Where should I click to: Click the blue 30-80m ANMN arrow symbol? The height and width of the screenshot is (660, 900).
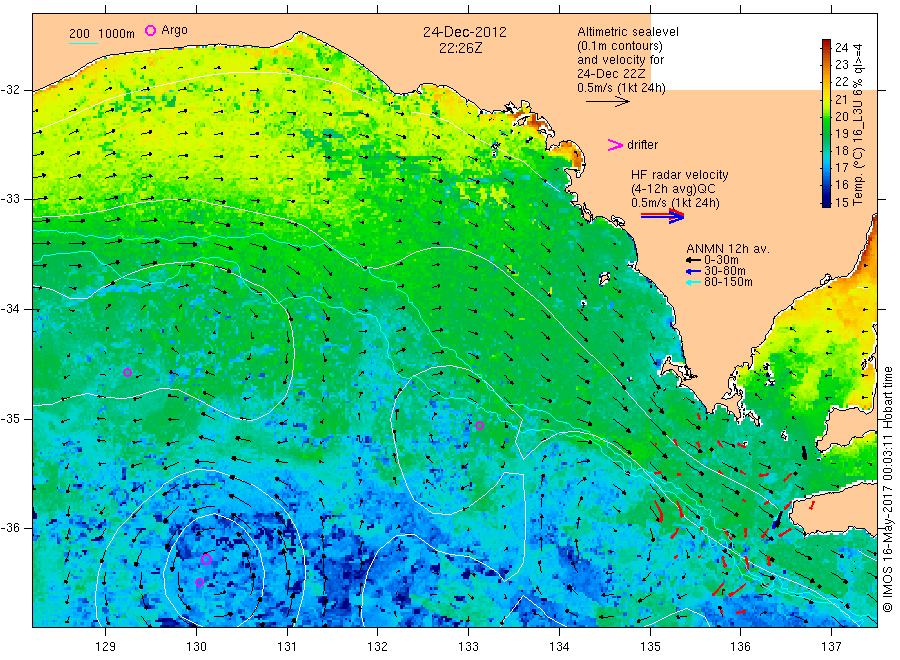[693, 271]
